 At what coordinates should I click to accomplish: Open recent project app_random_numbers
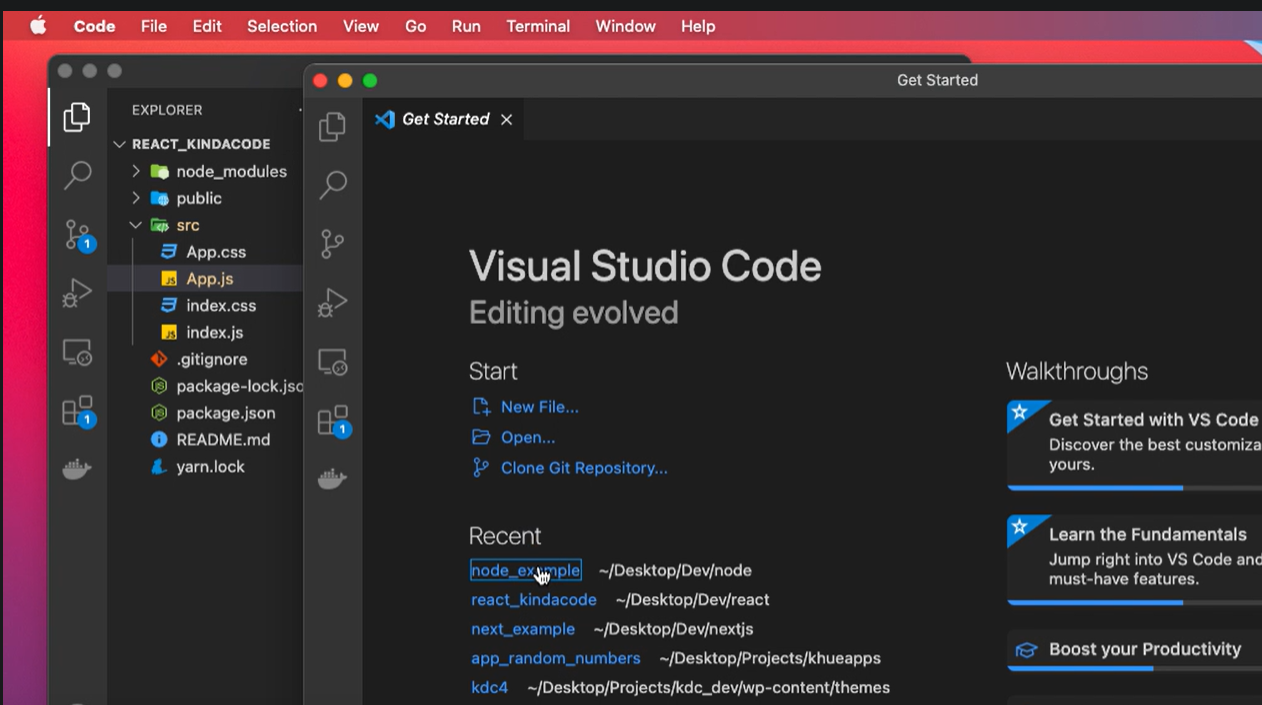556,658
